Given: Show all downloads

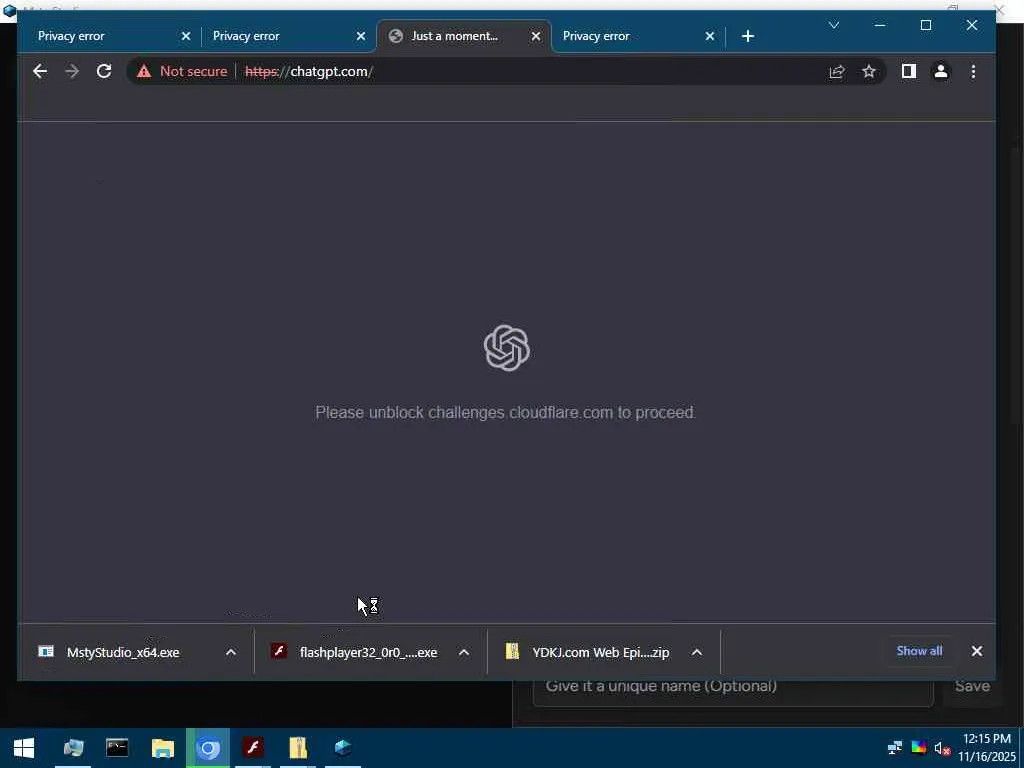Looking at the screenshot, I should [x=919, y=650].
